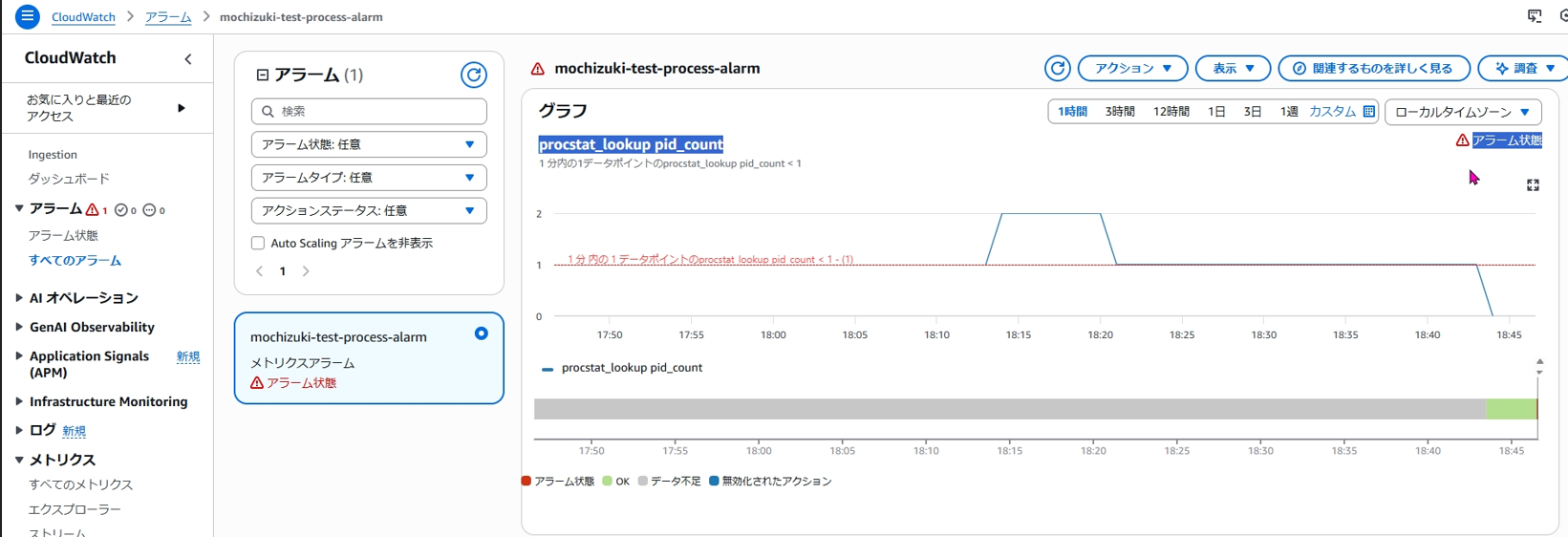The height and width of the screenshot is (537, 1568).
Task: Open the ローカルタイムゾーン dropdown
Action: 1462,112
